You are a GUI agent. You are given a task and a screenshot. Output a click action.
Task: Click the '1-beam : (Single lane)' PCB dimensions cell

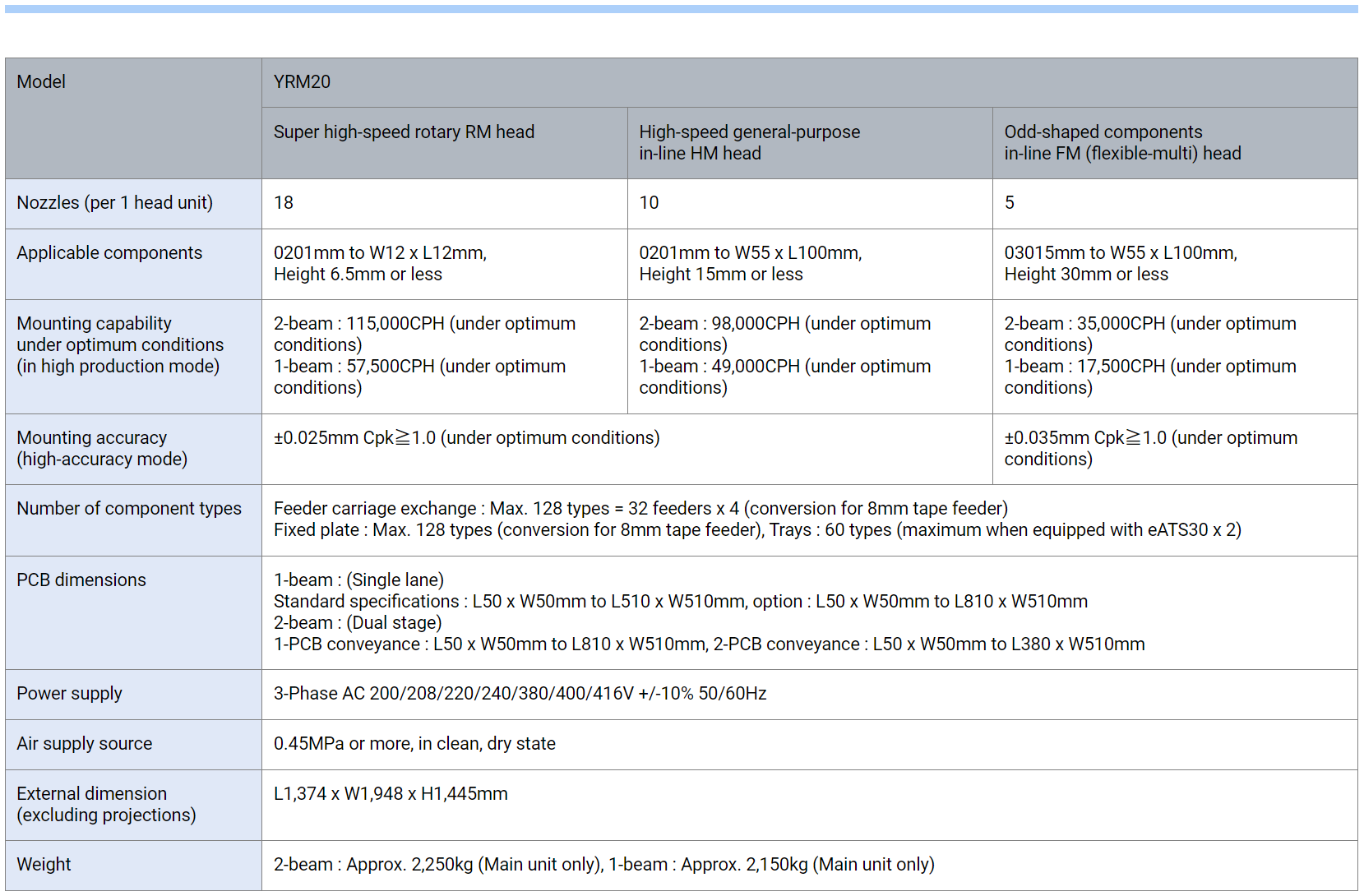[x=810, y=612]
